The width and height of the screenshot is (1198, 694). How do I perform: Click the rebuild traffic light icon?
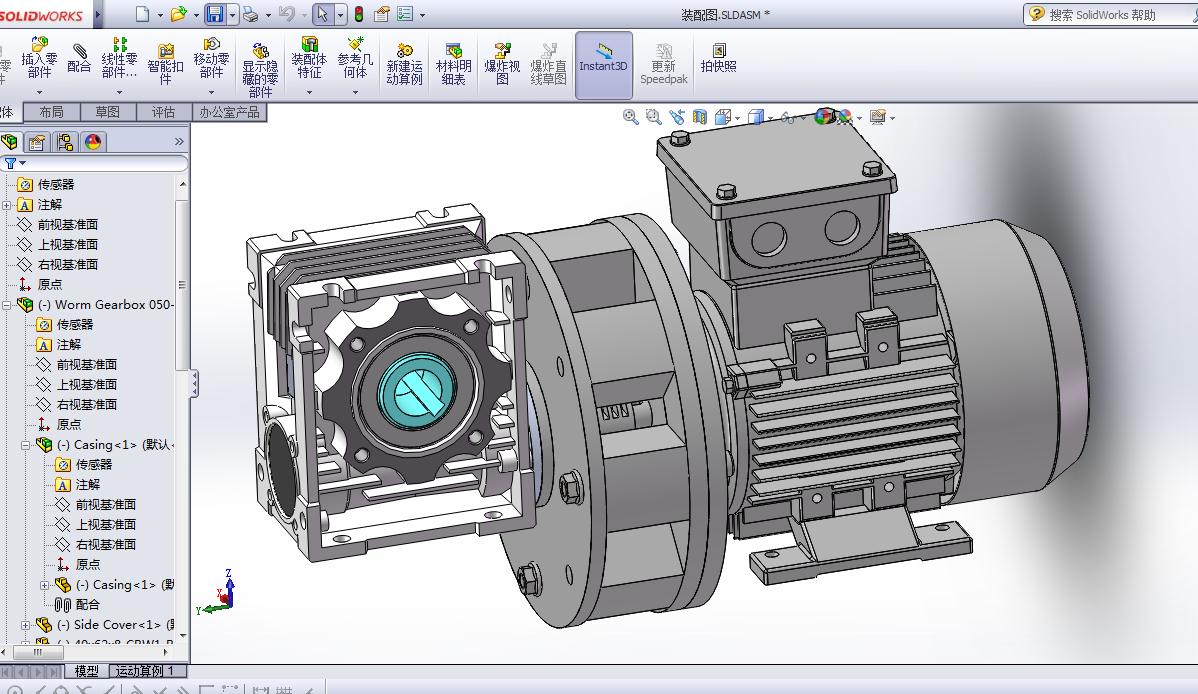pos(358,14)
